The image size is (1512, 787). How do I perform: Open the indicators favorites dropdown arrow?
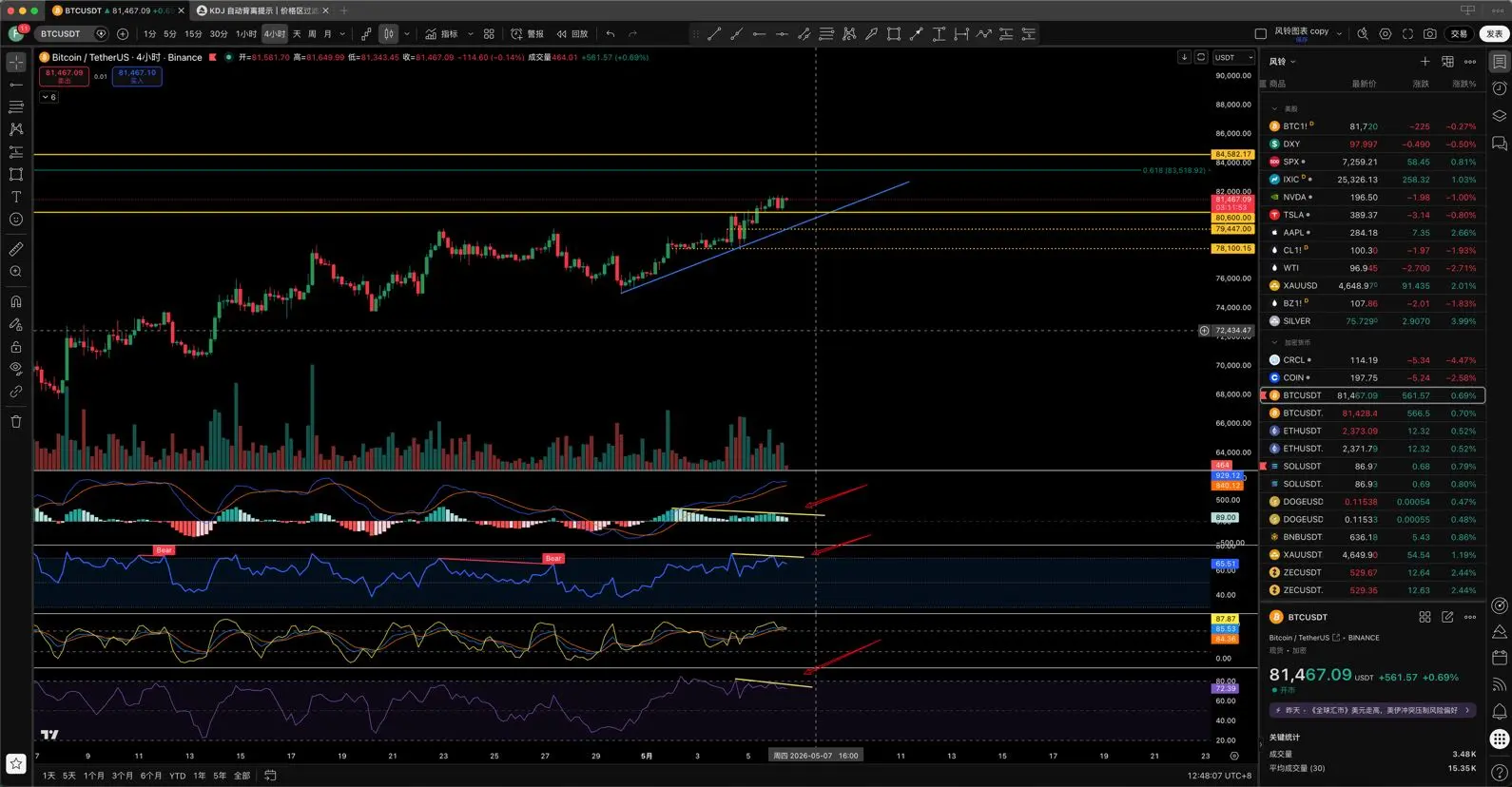click(470, 34)
